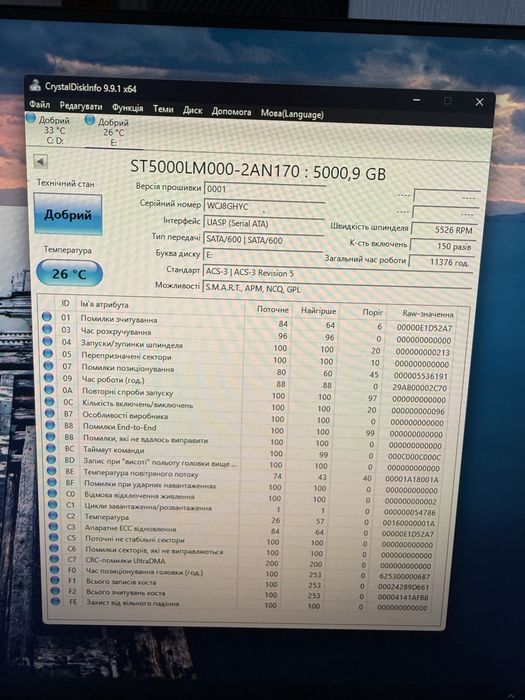Click the status icon for attribute C6

(x=54, y=548)
